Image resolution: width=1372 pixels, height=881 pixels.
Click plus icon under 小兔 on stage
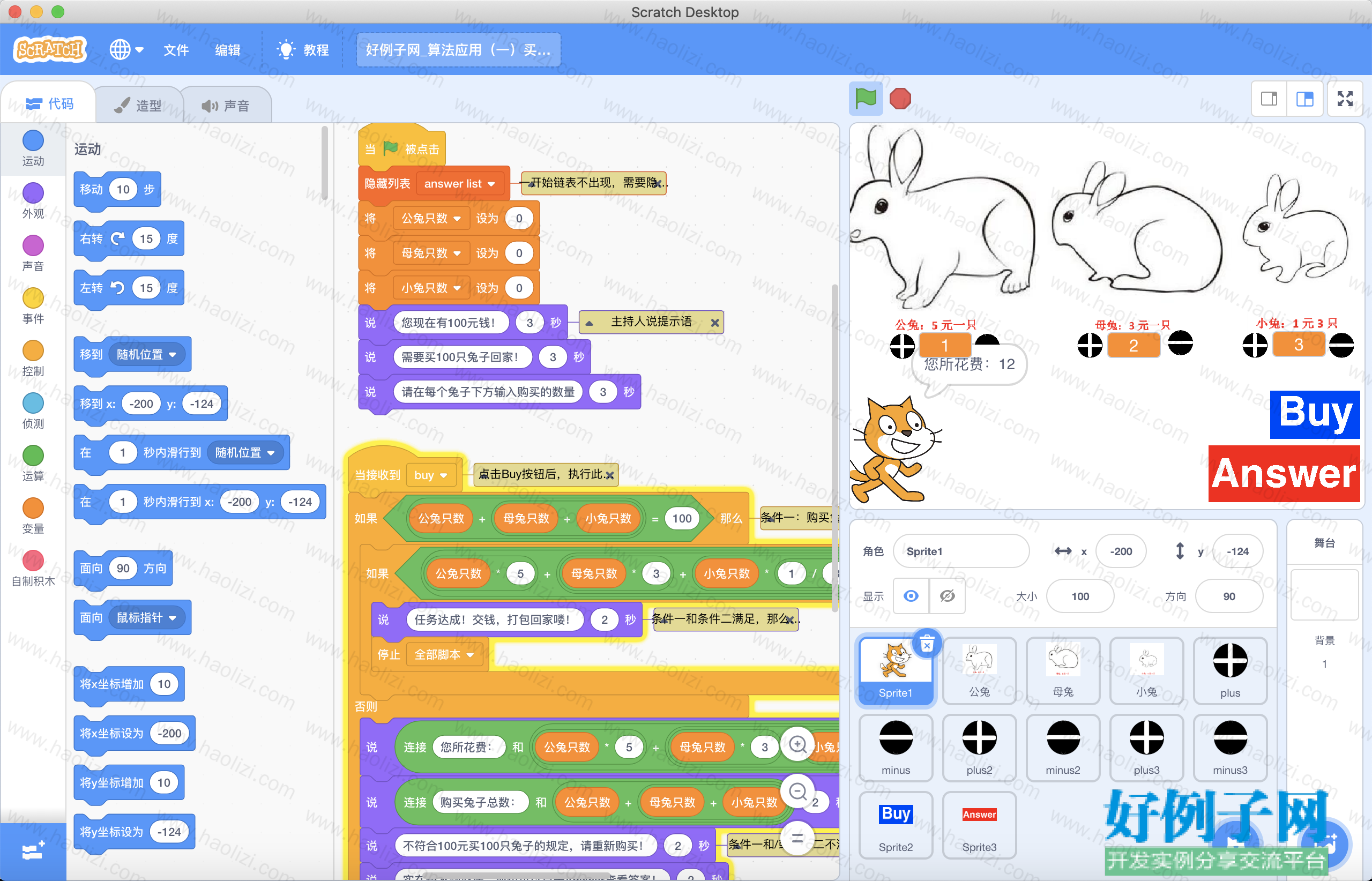pyautogui.click(x=1255, y=346)
